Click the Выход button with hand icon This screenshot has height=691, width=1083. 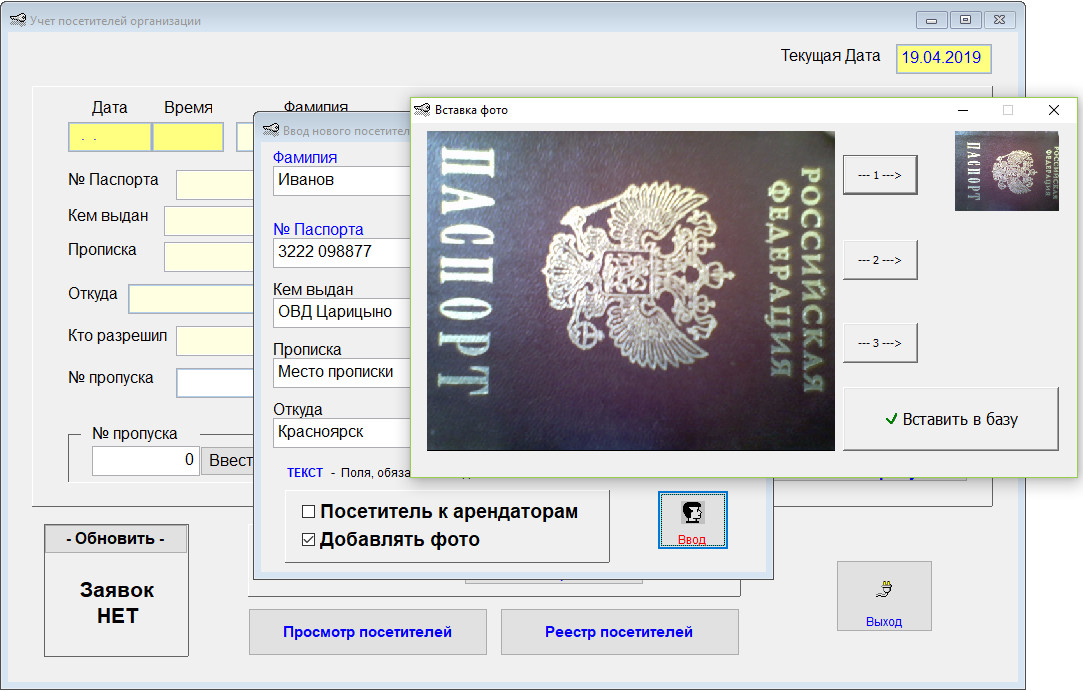click(x=884, y=596)
